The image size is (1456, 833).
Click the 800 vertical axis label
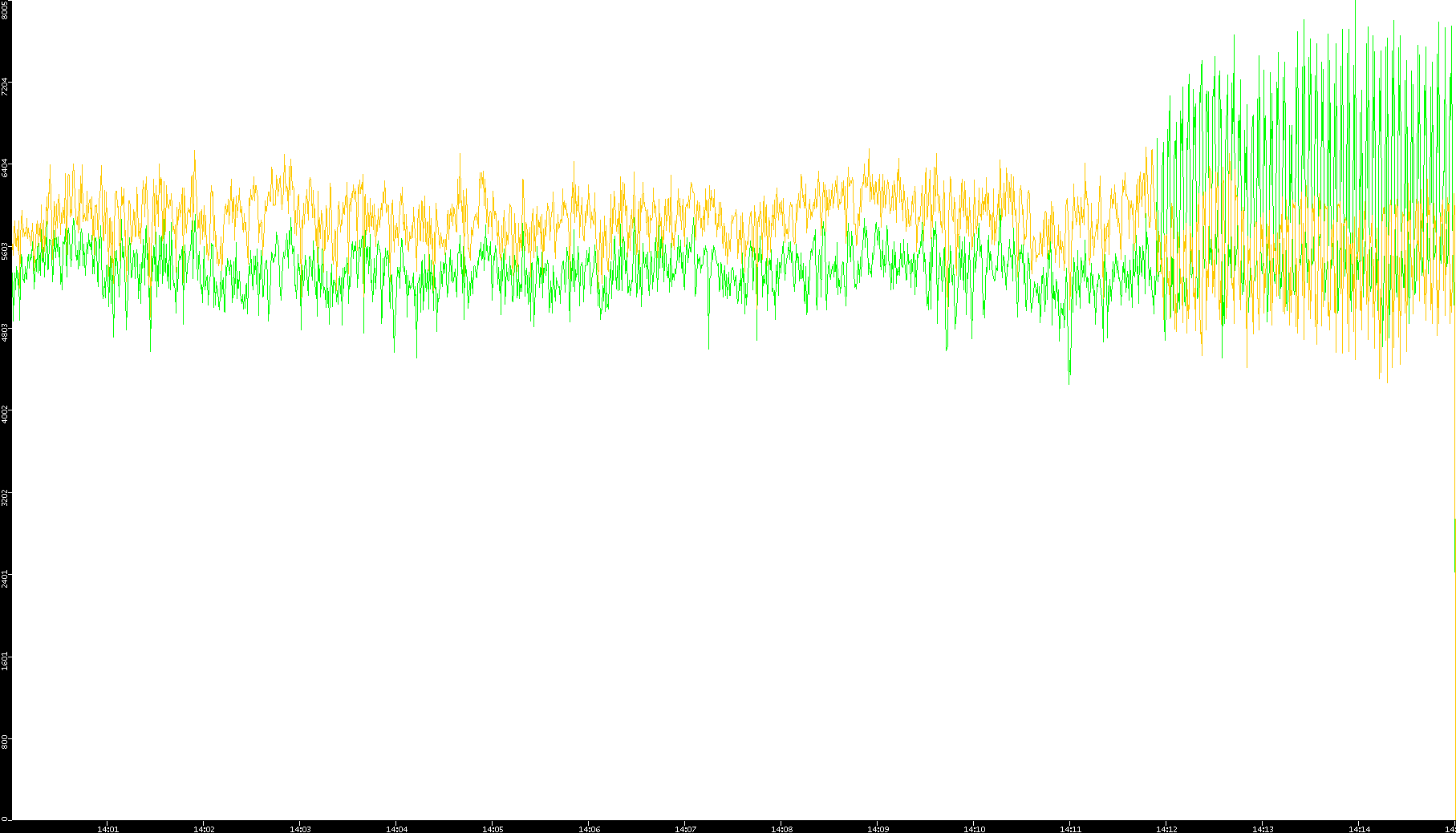point(6,742)
